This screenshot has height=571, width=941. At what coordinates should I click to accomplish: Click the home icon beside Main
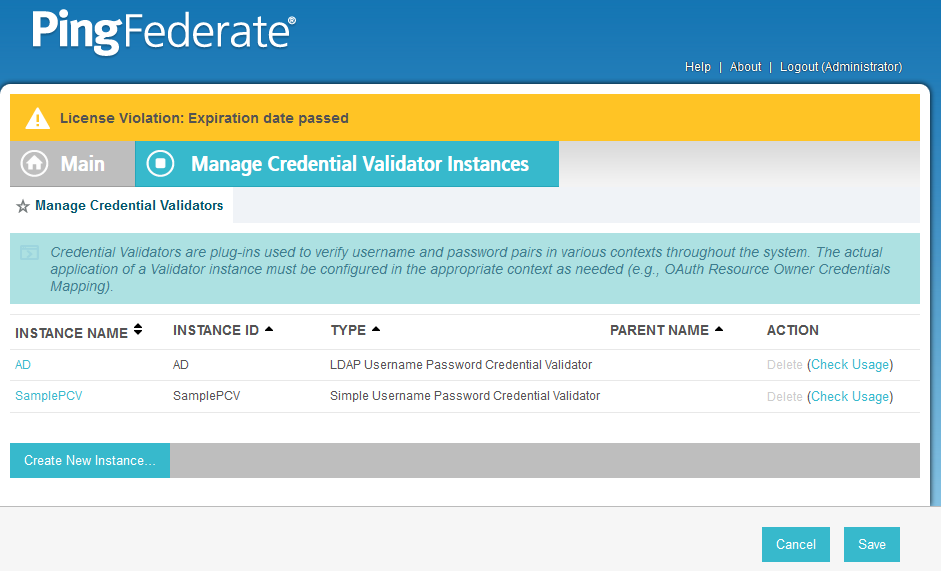point(34,163)
